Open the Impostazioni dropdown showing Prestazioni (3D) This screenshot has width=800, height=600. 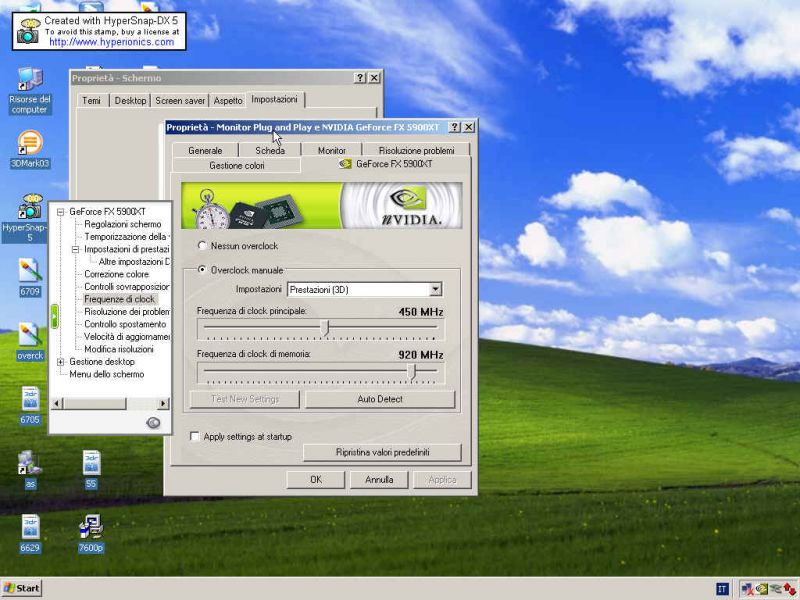(365, 289)
